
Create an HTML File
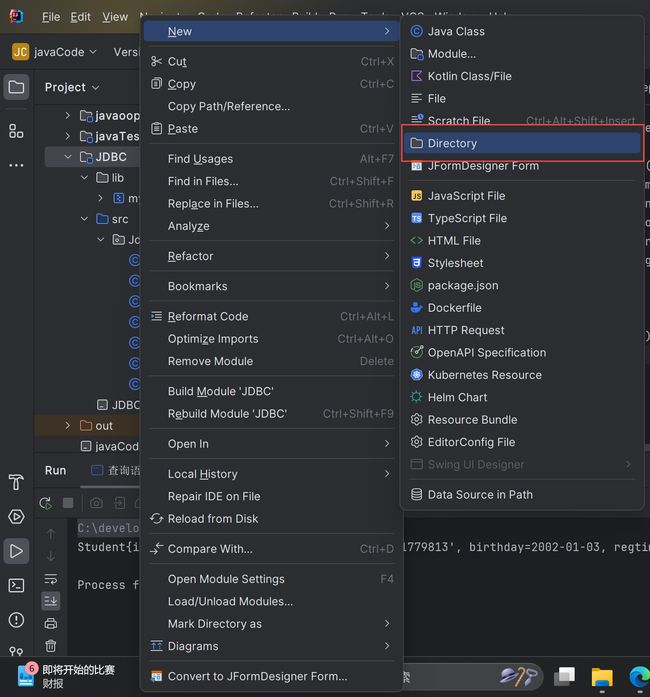tap(522, 240)
